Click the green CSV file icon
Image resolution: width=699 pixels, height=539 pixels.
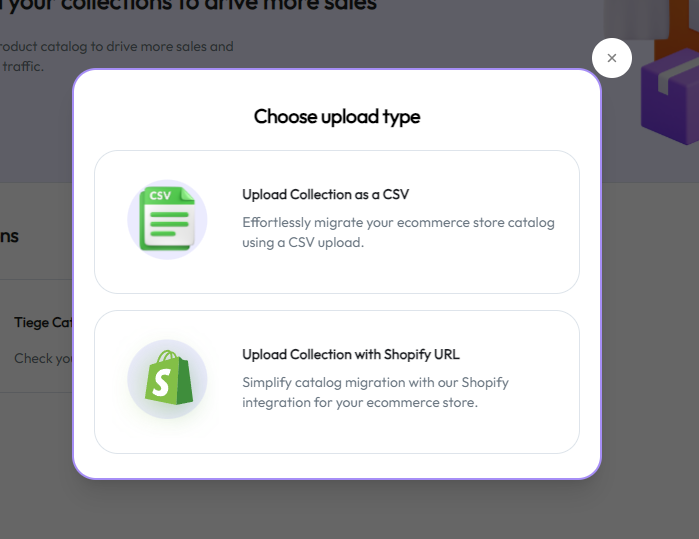tap(166, 219)
